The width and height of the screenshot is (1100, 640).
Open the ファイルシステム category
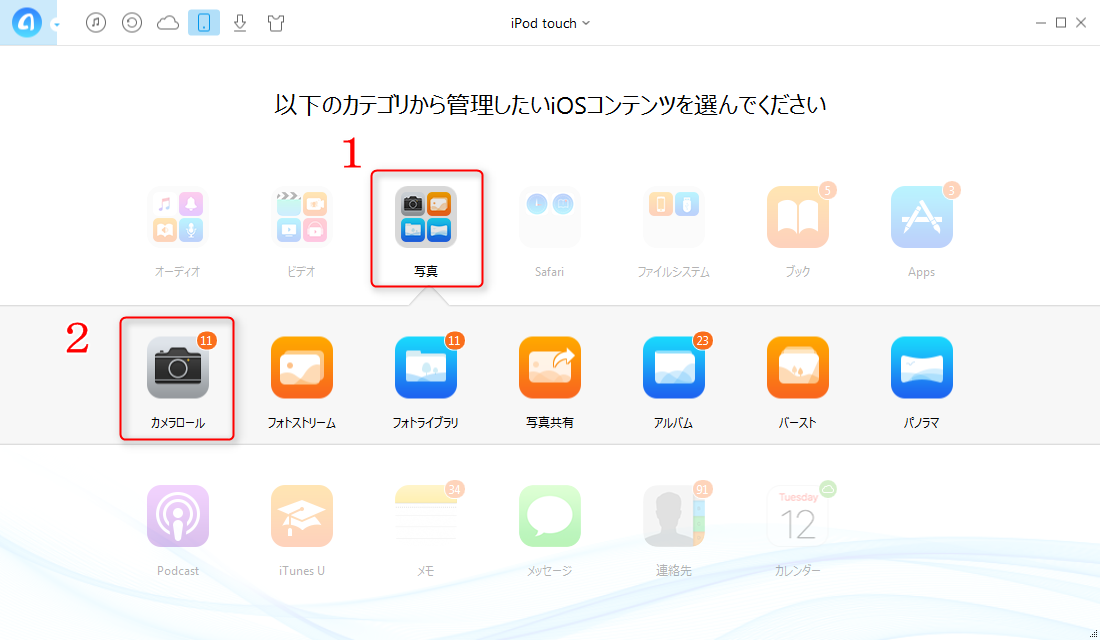click(x=673, y=217)
